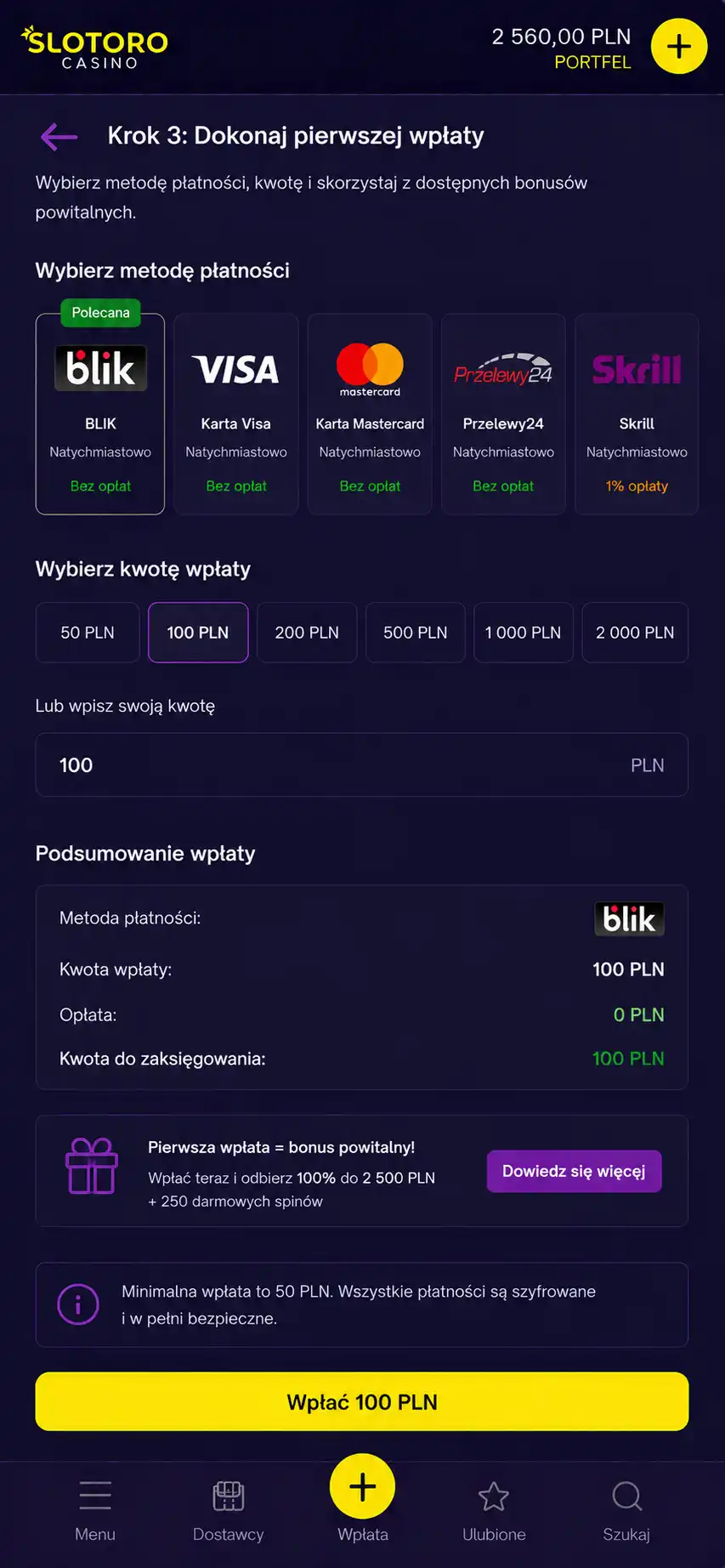Click the custom amount input field
The image size is (725, 1568).
click(x=362, y=765)
